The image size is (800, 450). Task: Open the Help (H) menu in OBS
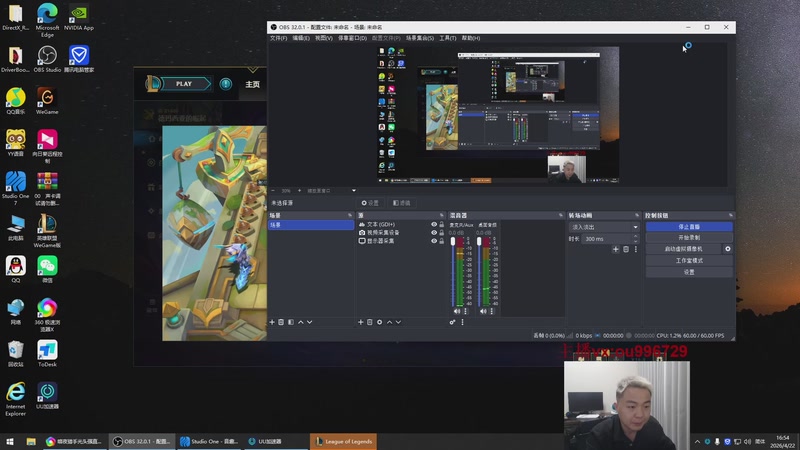pyautogui.click(x=471, y=38)
